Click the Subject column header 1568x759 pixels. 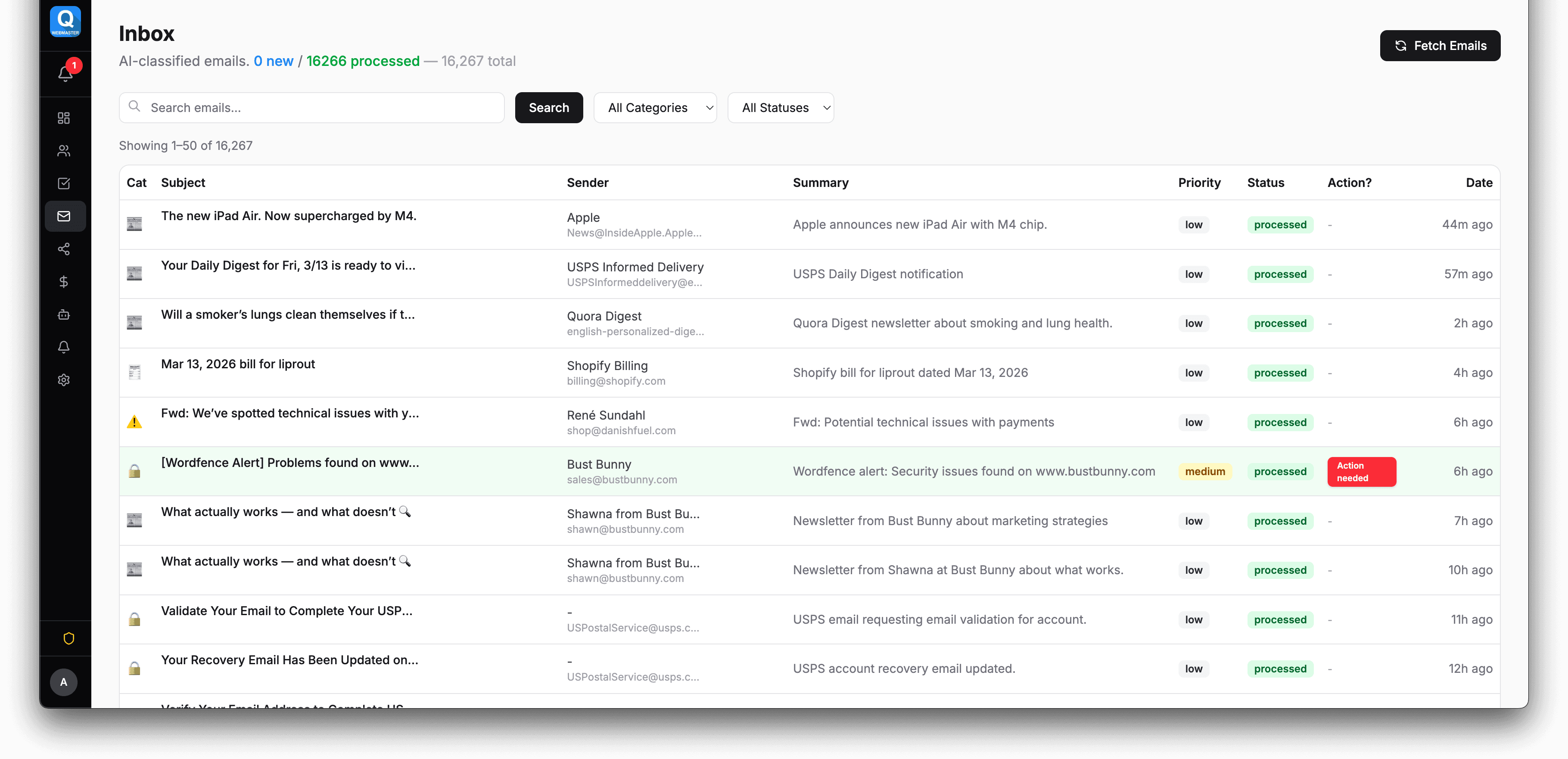[x=183, y=183]
